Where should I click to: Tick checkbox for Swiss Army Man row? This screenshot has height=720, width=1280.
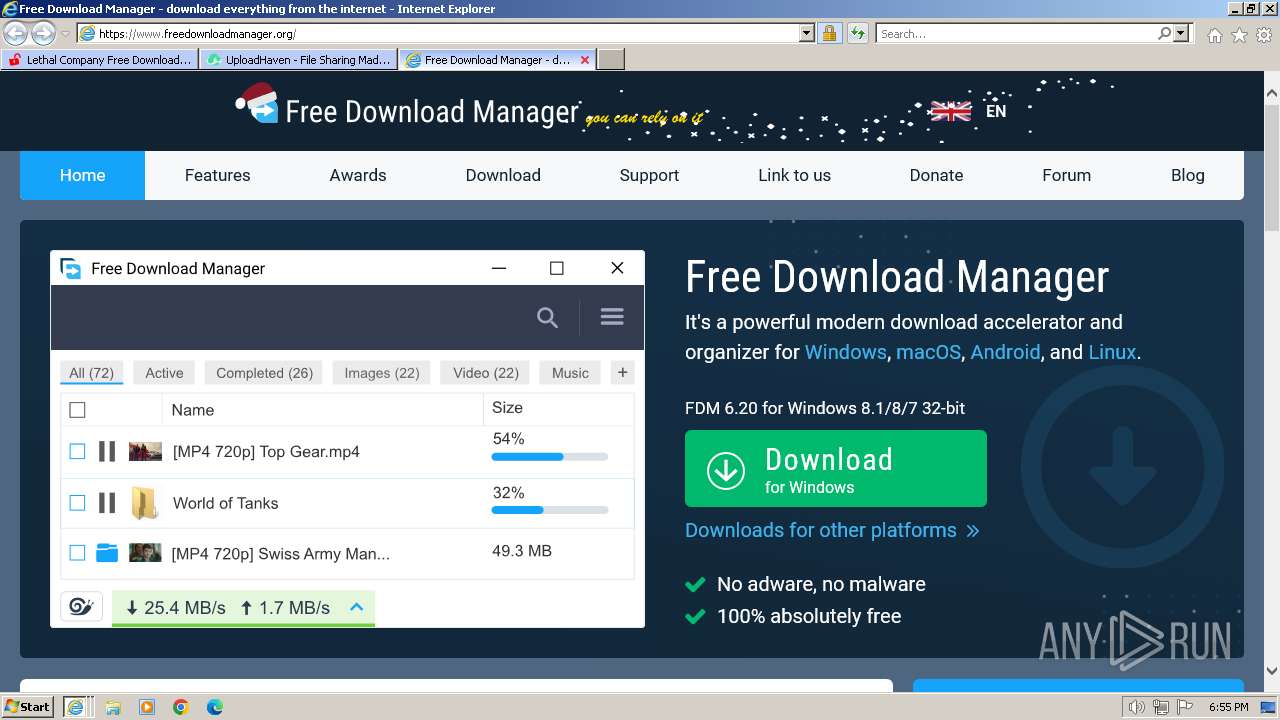point(77,552)
